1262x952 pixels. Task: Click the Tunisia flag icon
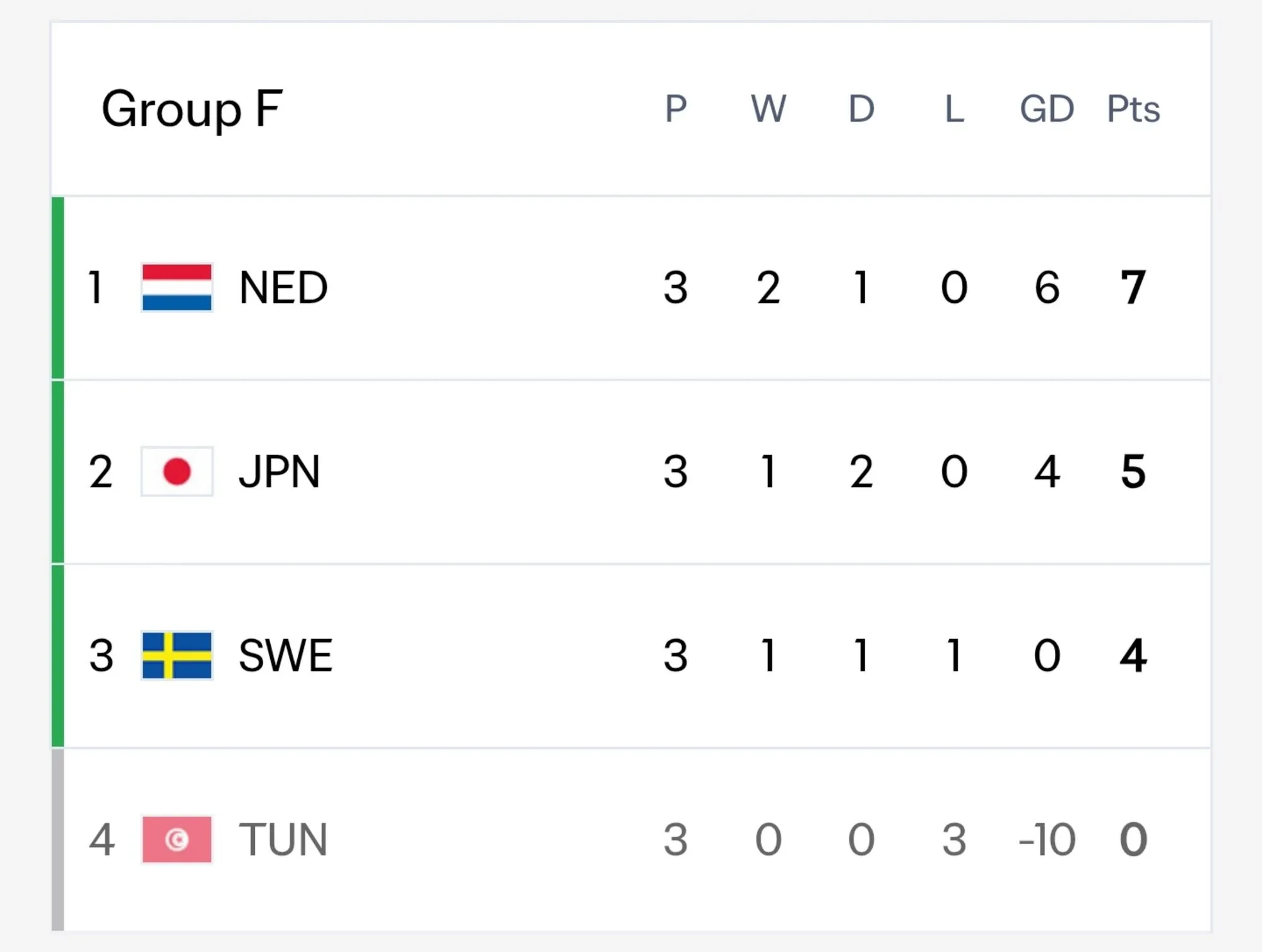(177, 839)
